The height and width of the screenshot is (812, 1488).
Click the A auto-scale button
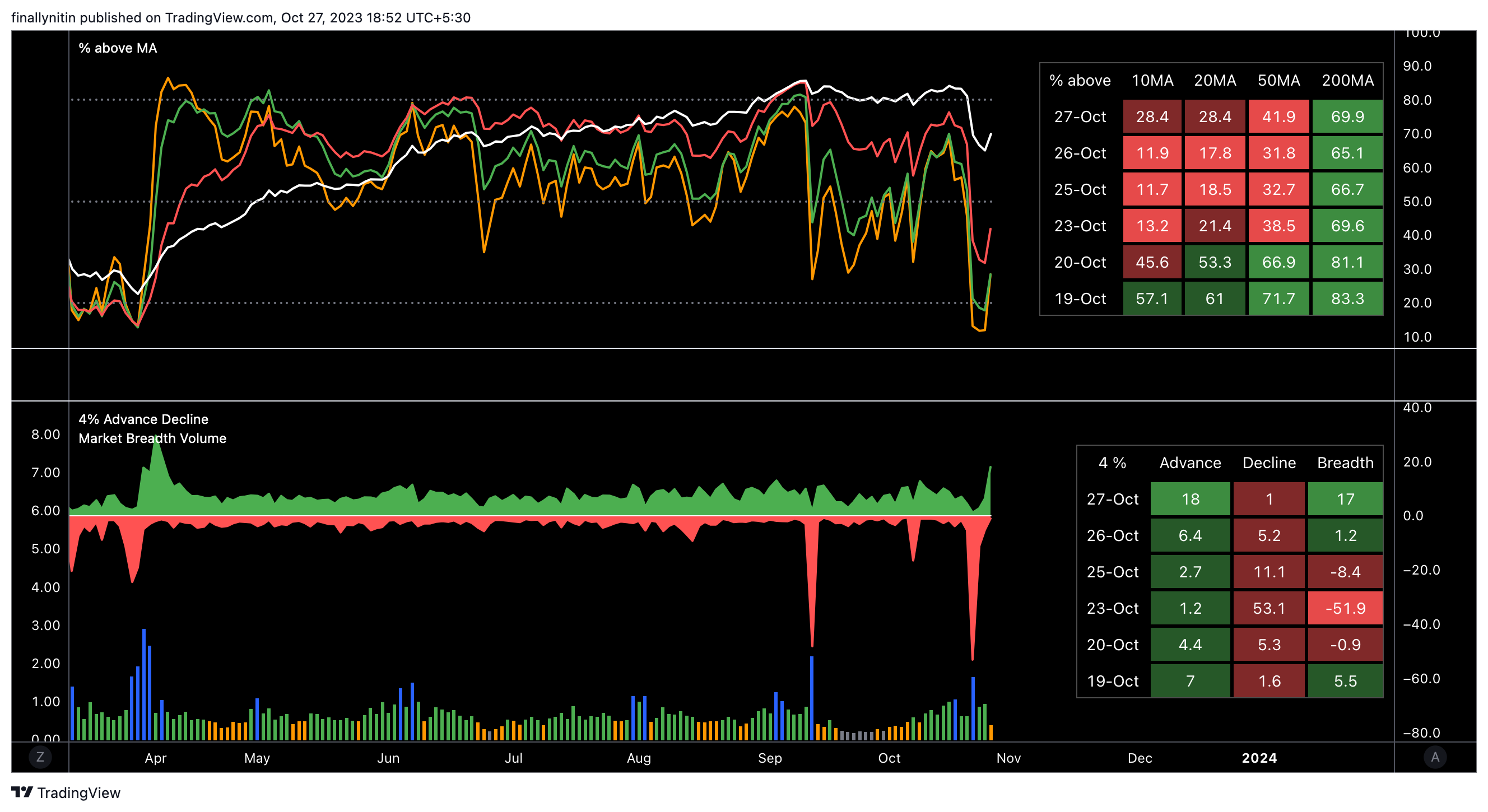(x=1435, y=757)
